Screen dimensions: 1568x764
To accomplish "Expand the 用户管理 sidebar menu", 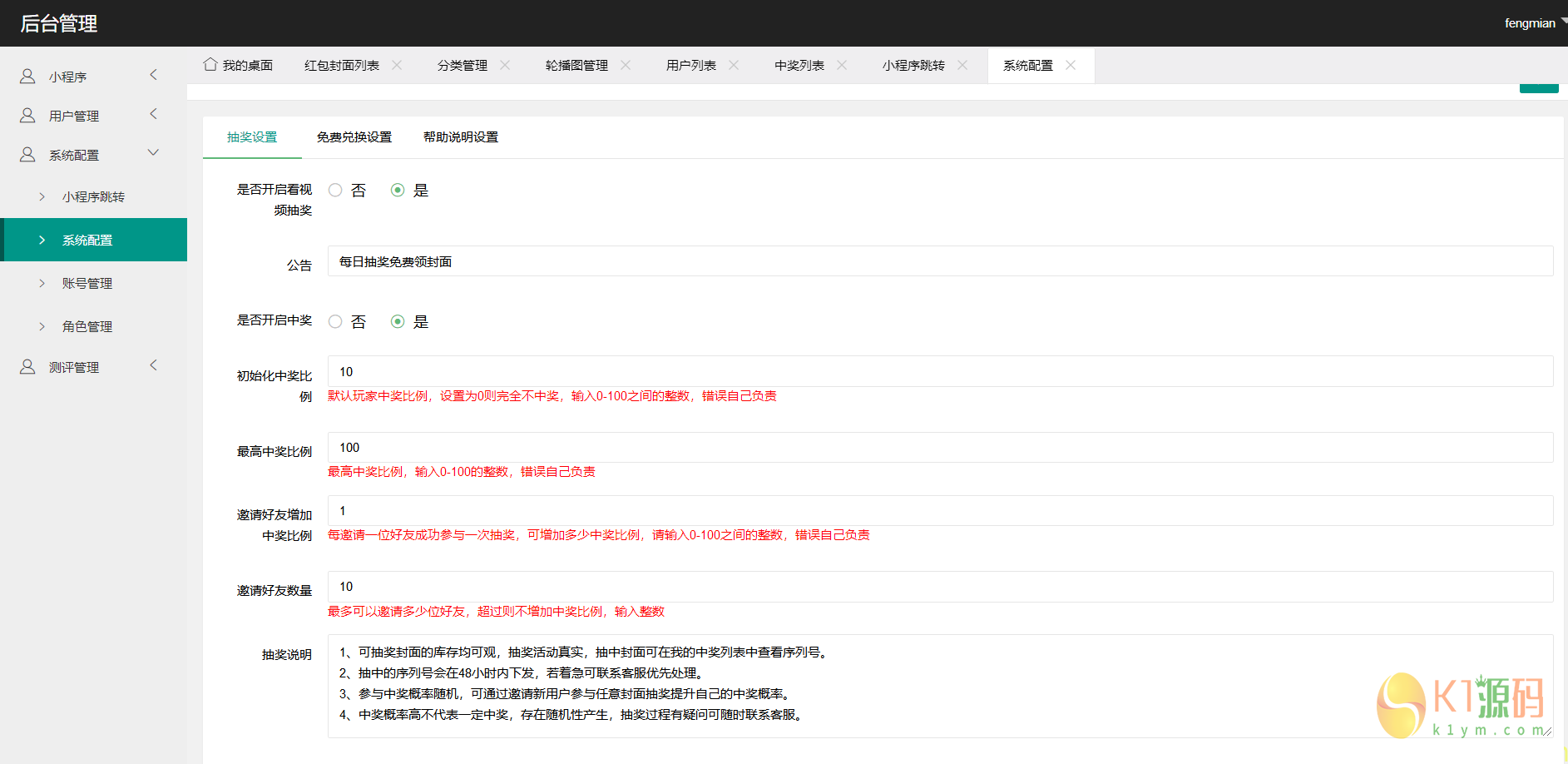I will [x=153, y=115].
